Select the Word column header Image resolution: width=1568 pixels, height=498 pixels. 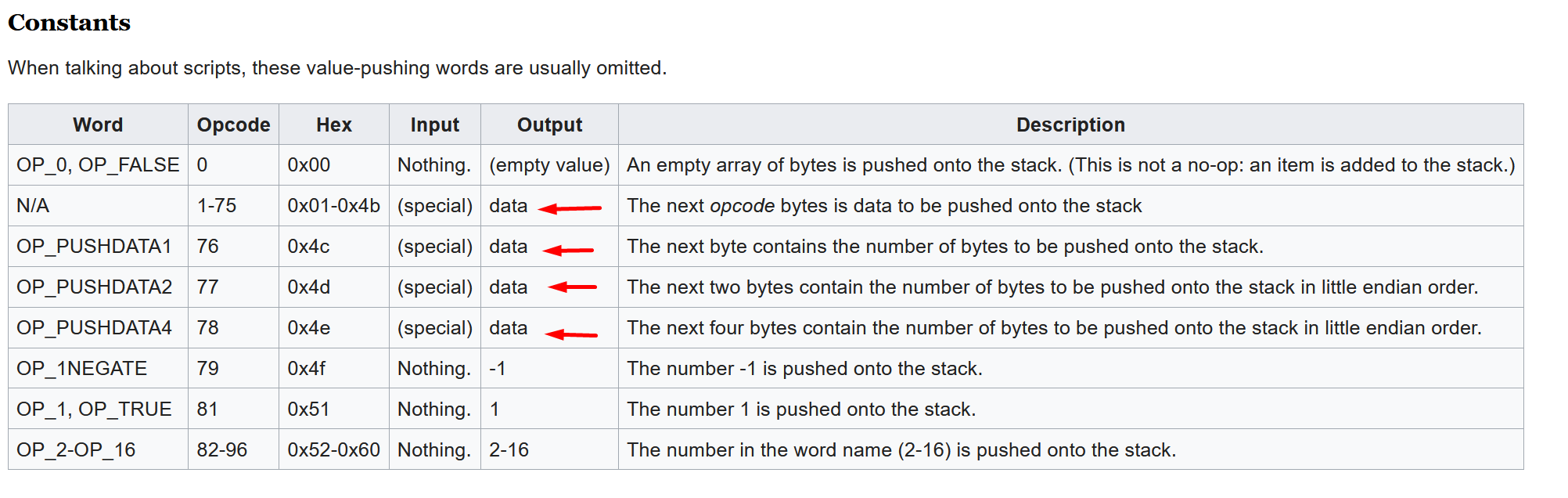98,125
